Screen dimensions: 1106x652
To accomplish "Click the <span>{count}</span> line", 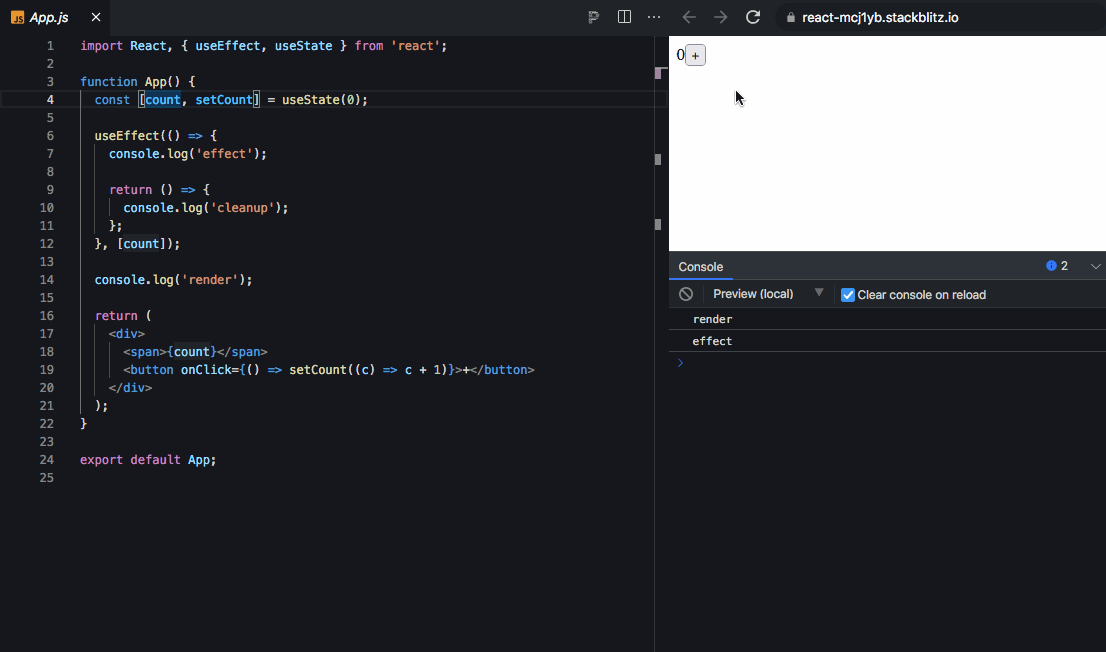I will pyautogui.click(x=195, y=351).
